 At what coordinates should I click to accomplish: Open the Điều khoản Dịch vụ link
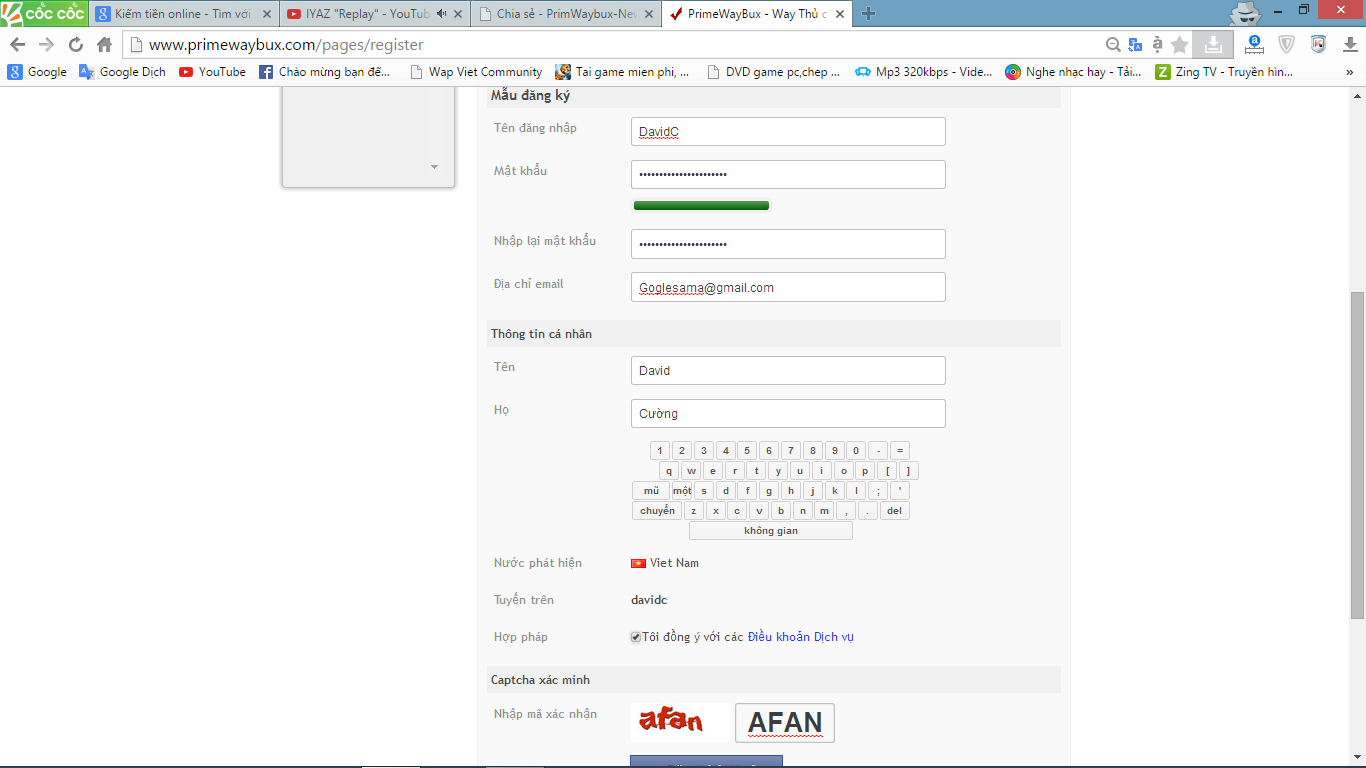click(800, 637)
